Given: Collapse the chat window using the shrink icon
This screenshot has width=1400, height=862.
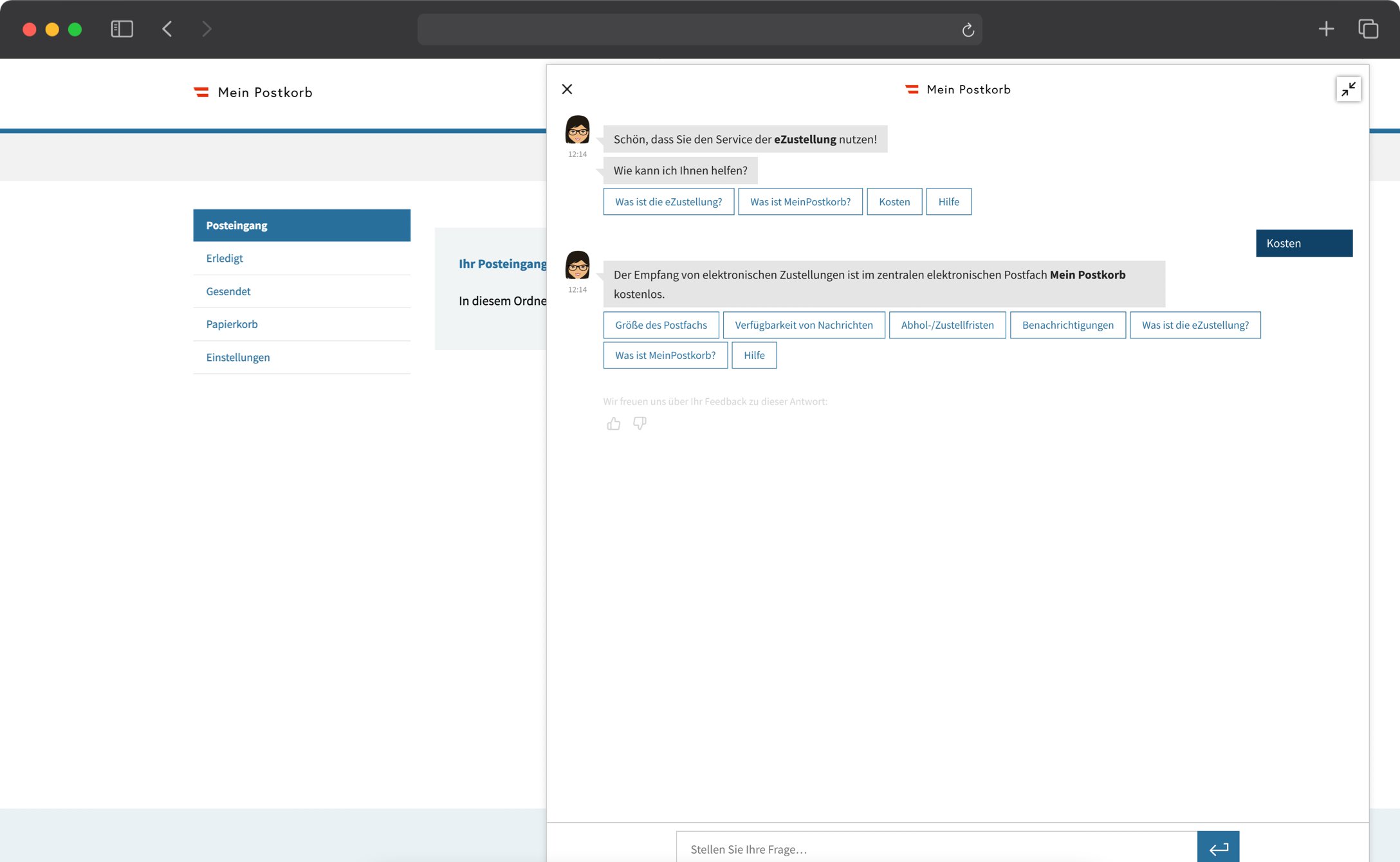Looking at the screenshot, I should [x=1349, y=89].
